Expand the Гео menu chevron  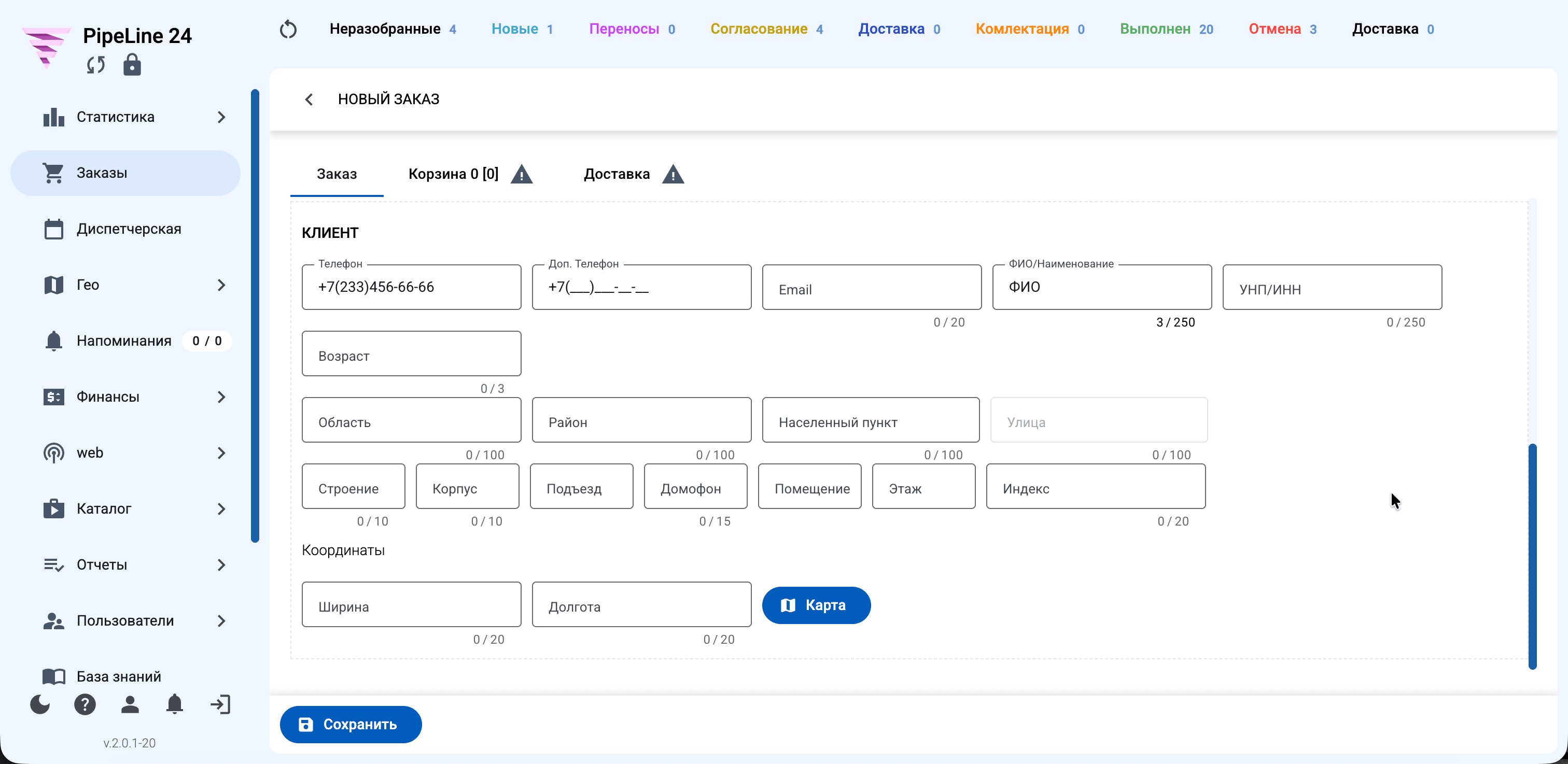(x=221, y=285)
